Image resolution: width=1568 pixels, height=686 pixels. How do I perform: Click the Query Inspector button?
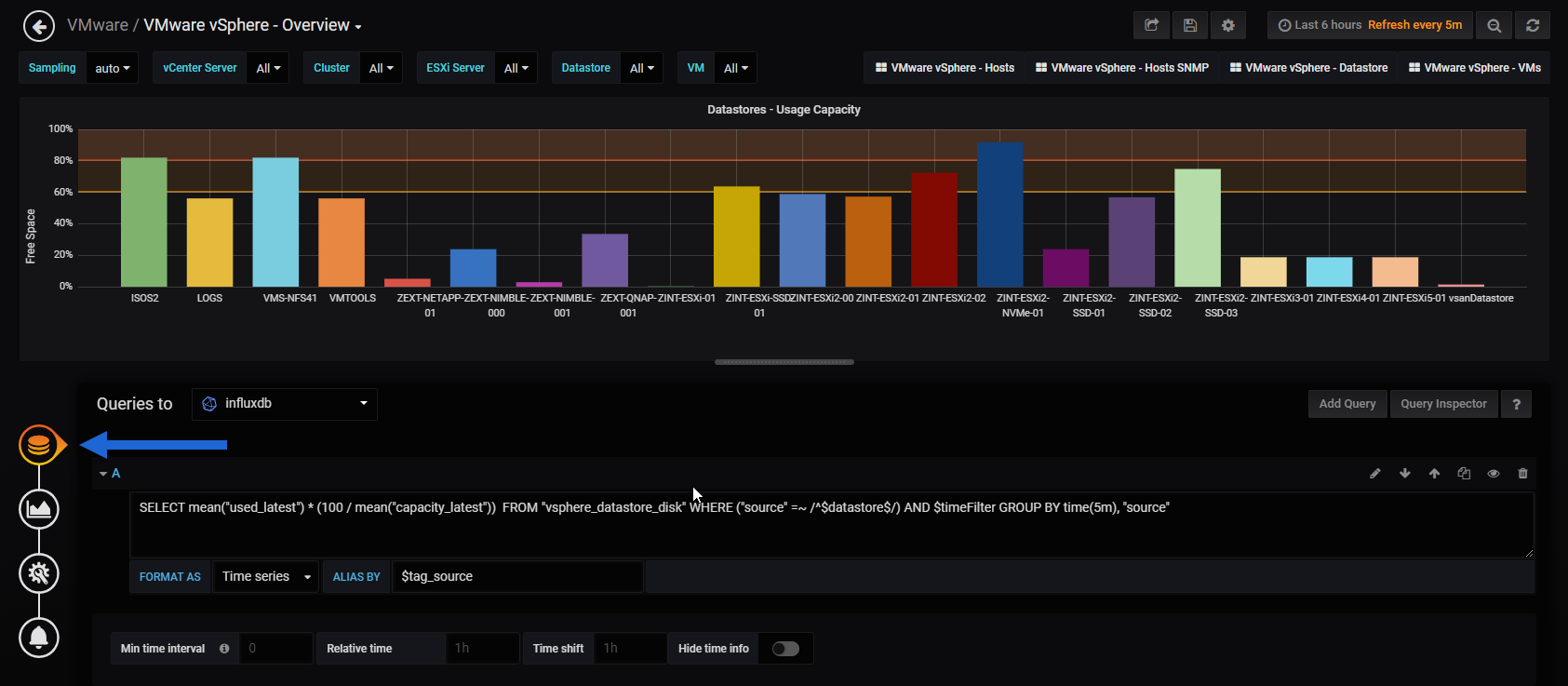1443,404
